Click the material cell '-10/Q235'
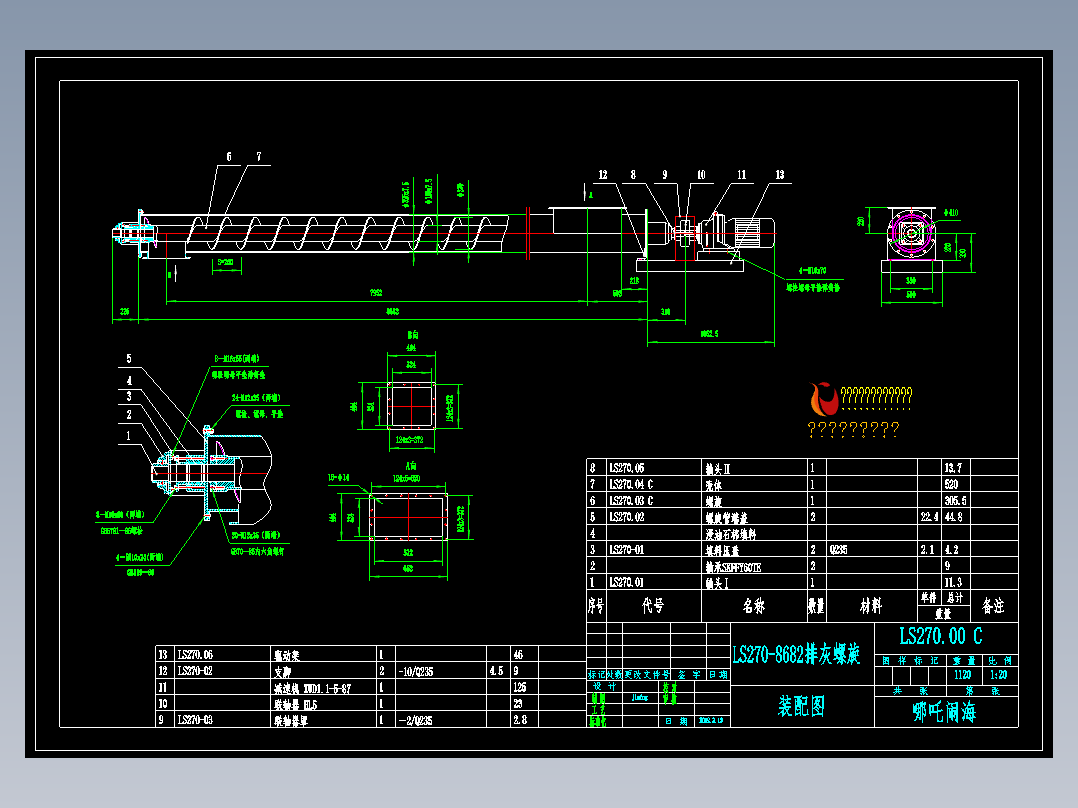 [416, 671]
